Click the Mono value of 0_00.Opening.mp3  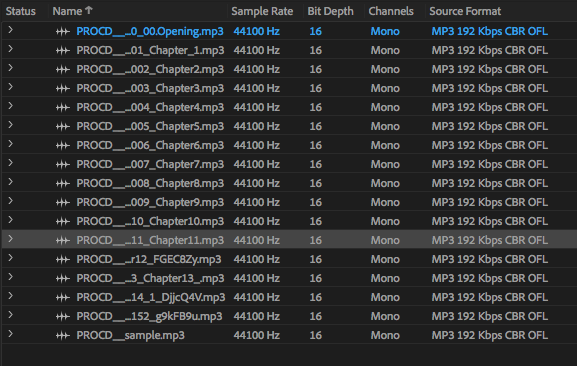pos(385,32)
